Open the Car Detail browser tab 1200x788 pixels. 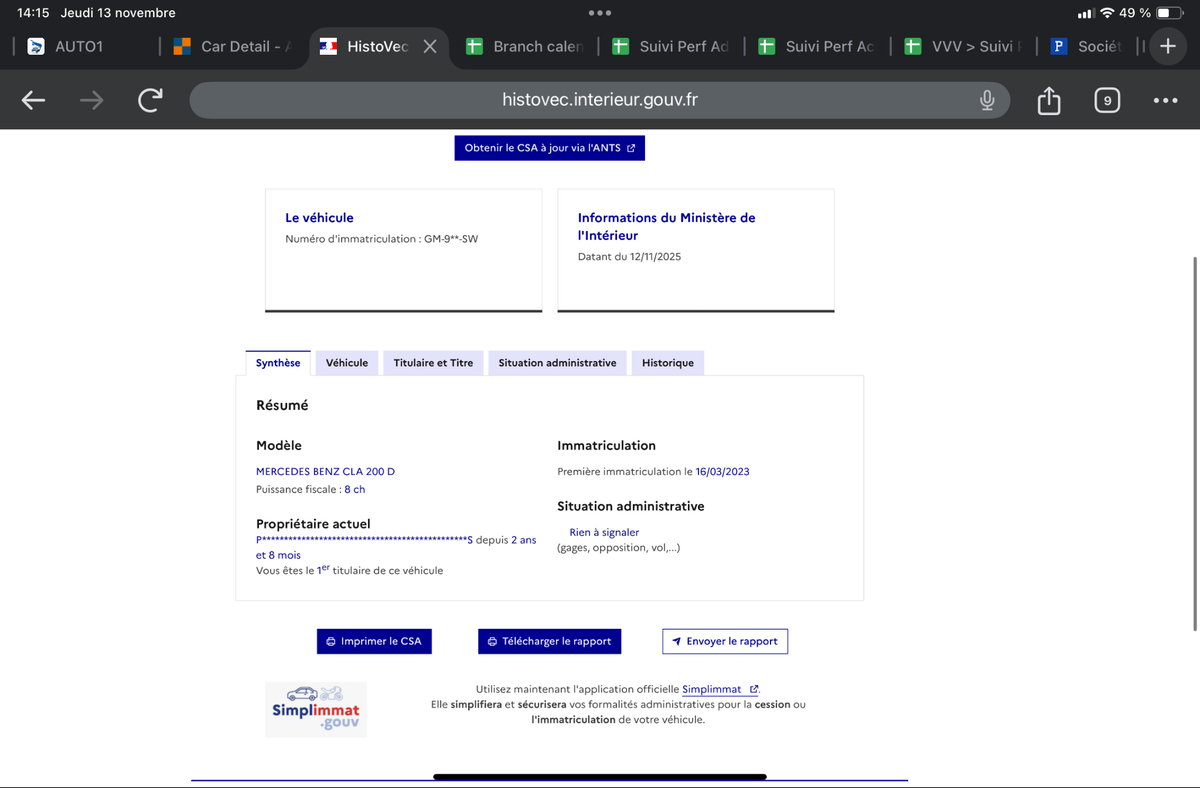tap(233, 46)
